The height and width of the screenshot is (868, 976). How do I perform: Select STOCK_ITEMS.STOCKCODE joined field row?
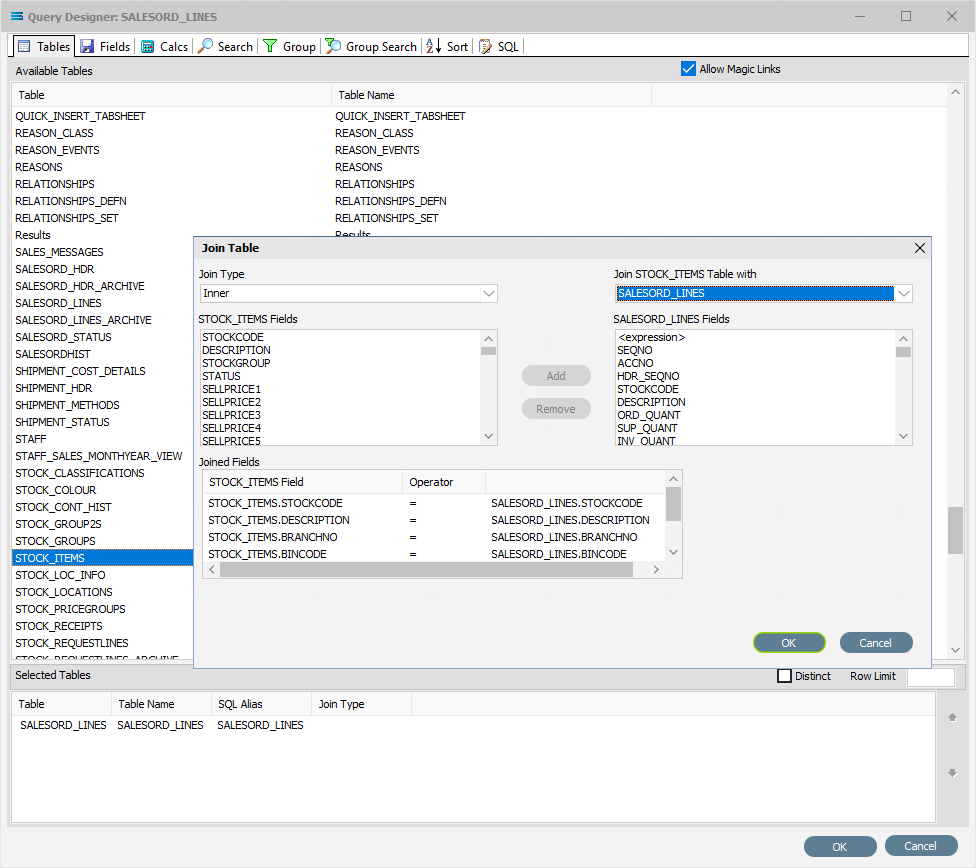click(433, 503)
